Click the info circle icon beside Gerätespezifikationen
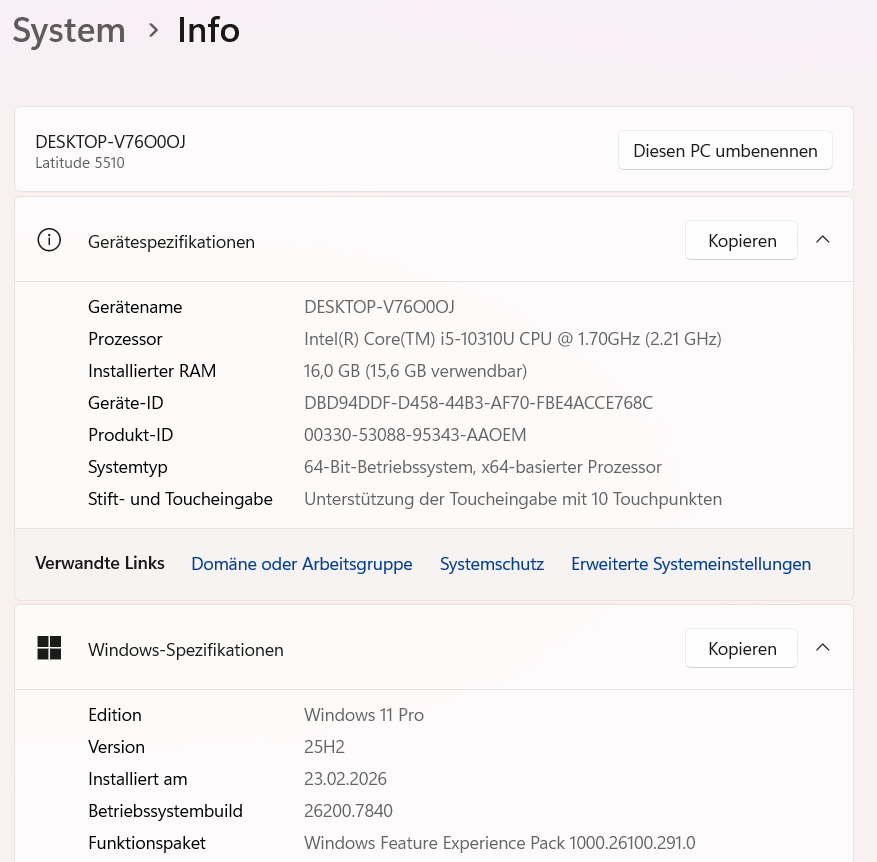877x862 pixels. click(49, 241)
